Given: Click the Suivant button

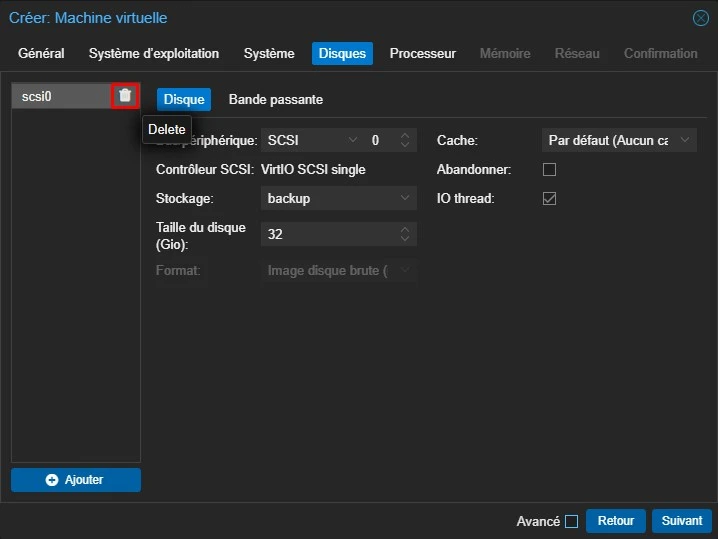Looking at the screenshot, I should (x=681, y=521).
